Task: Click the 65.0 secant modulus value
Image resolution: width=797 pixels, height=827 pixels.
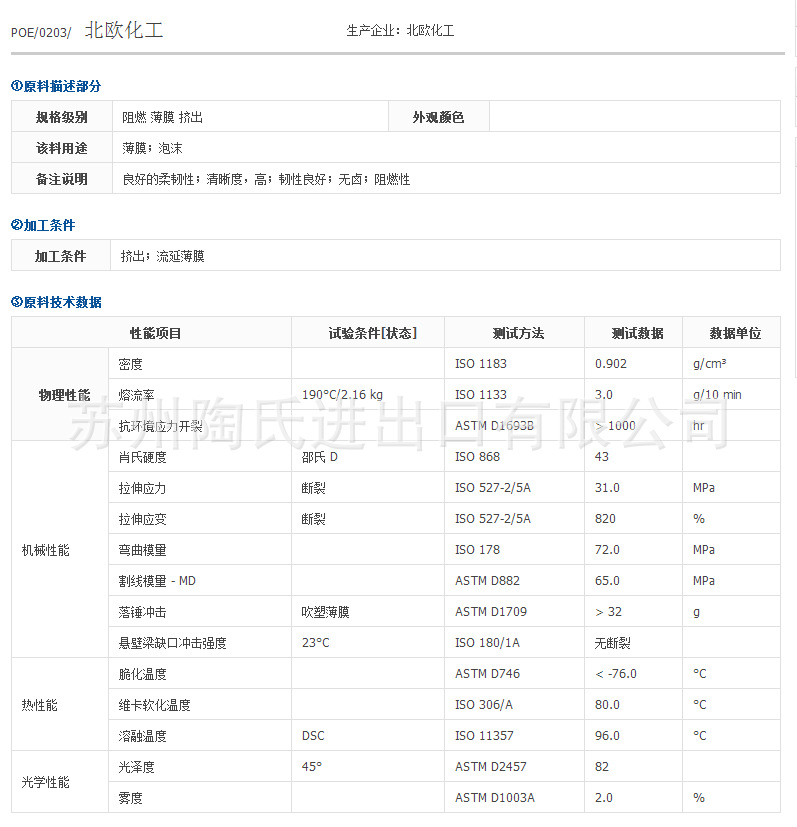Action: coord(607,581)
